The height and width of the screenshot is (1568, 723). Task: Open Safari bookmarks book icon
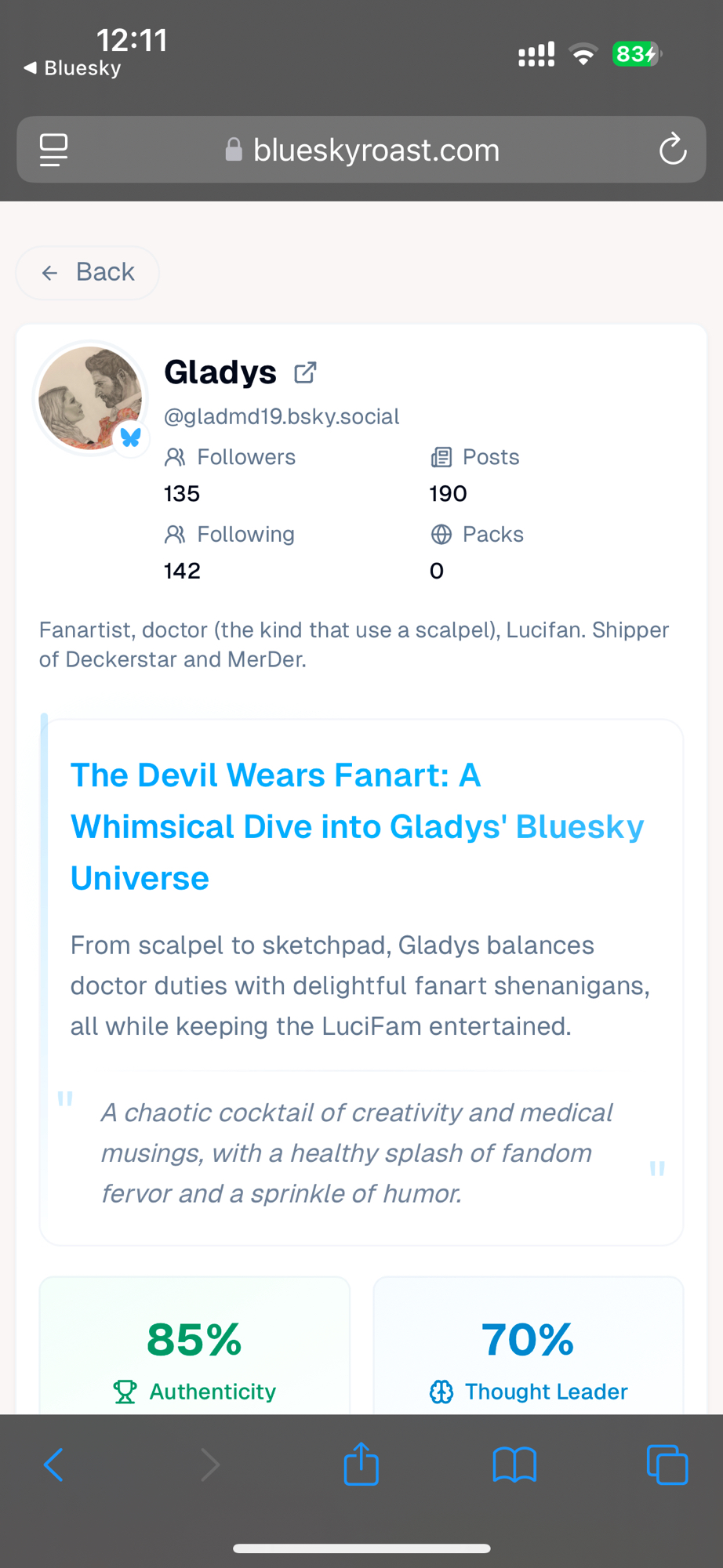tap(514, 1465)
